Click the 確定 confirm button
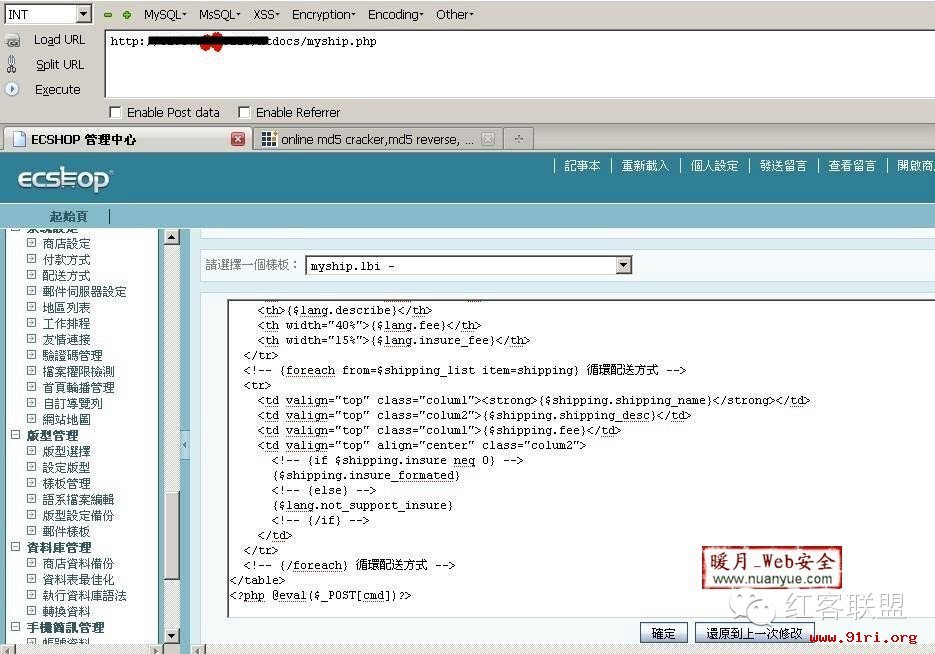The image size is (935, 654). (664, 633)
